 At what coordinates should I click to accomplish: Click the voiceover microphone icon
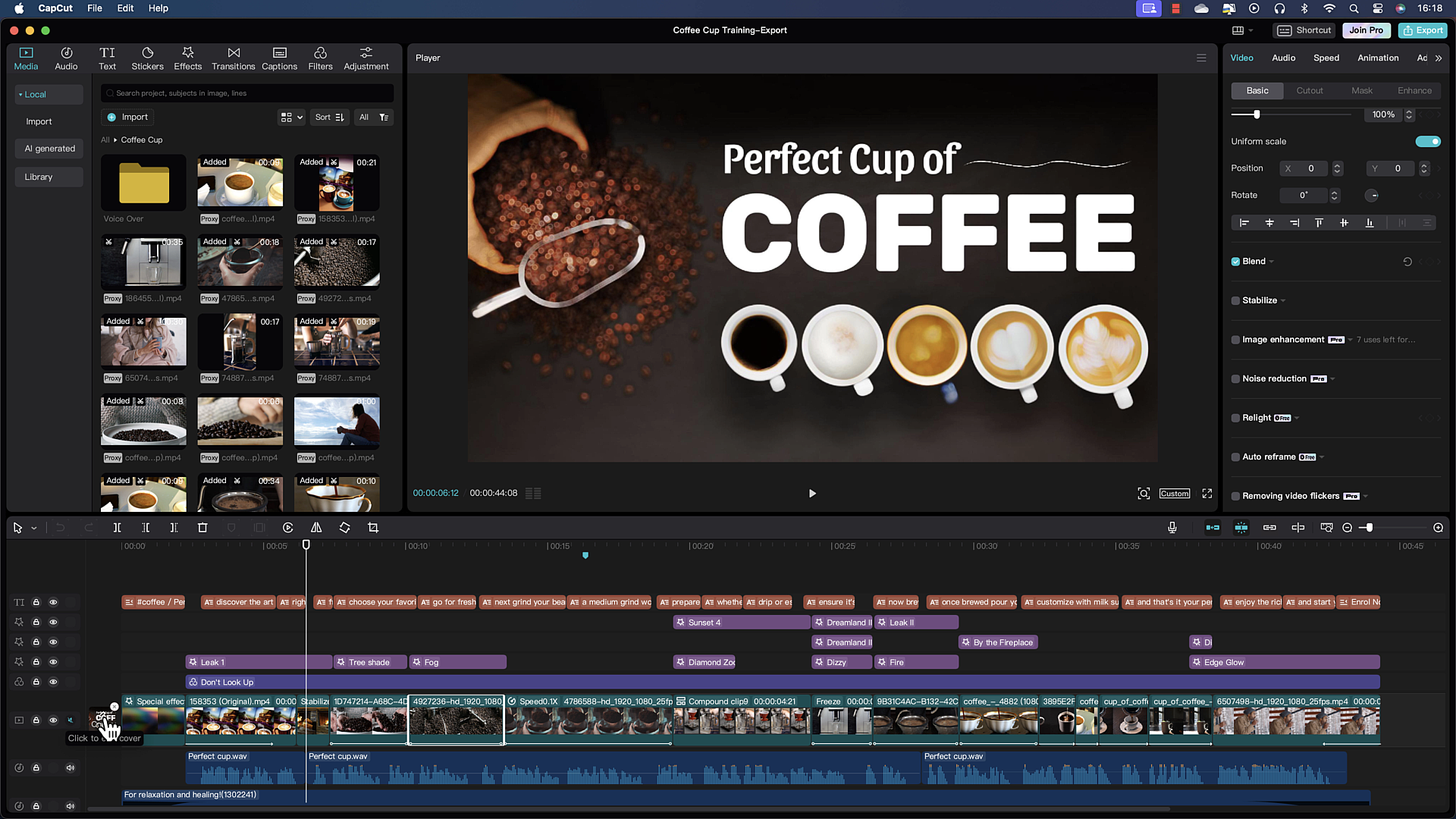click(1172, 528)
